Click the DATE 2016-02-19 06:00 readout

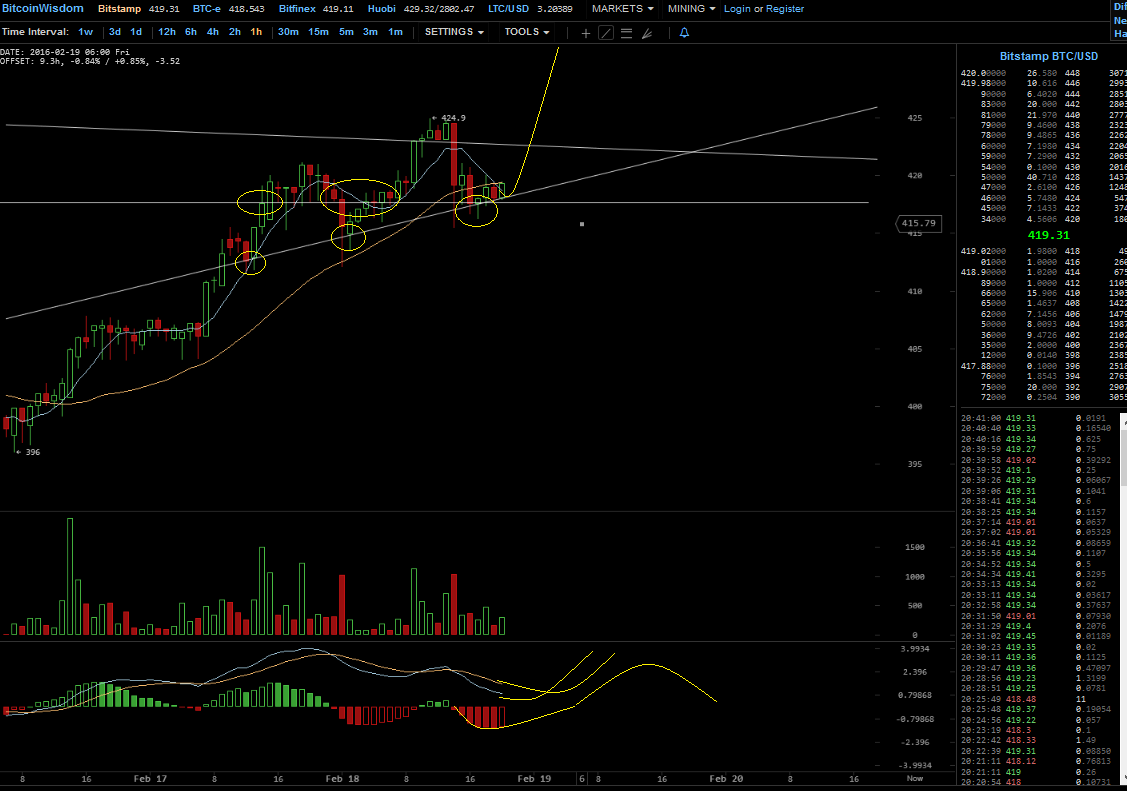click(65, 52)
